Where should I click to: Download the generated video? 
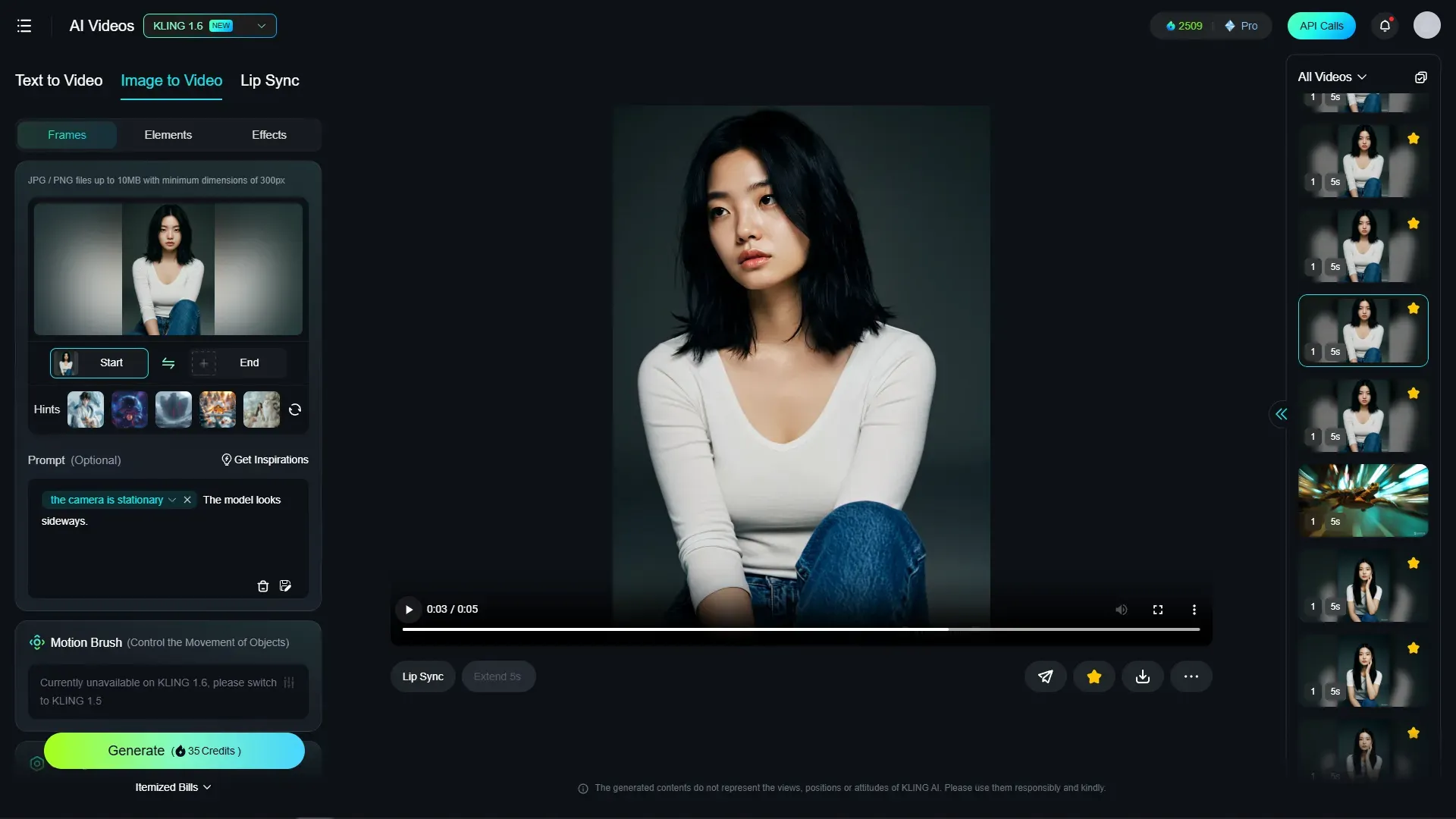point(1143,676)
